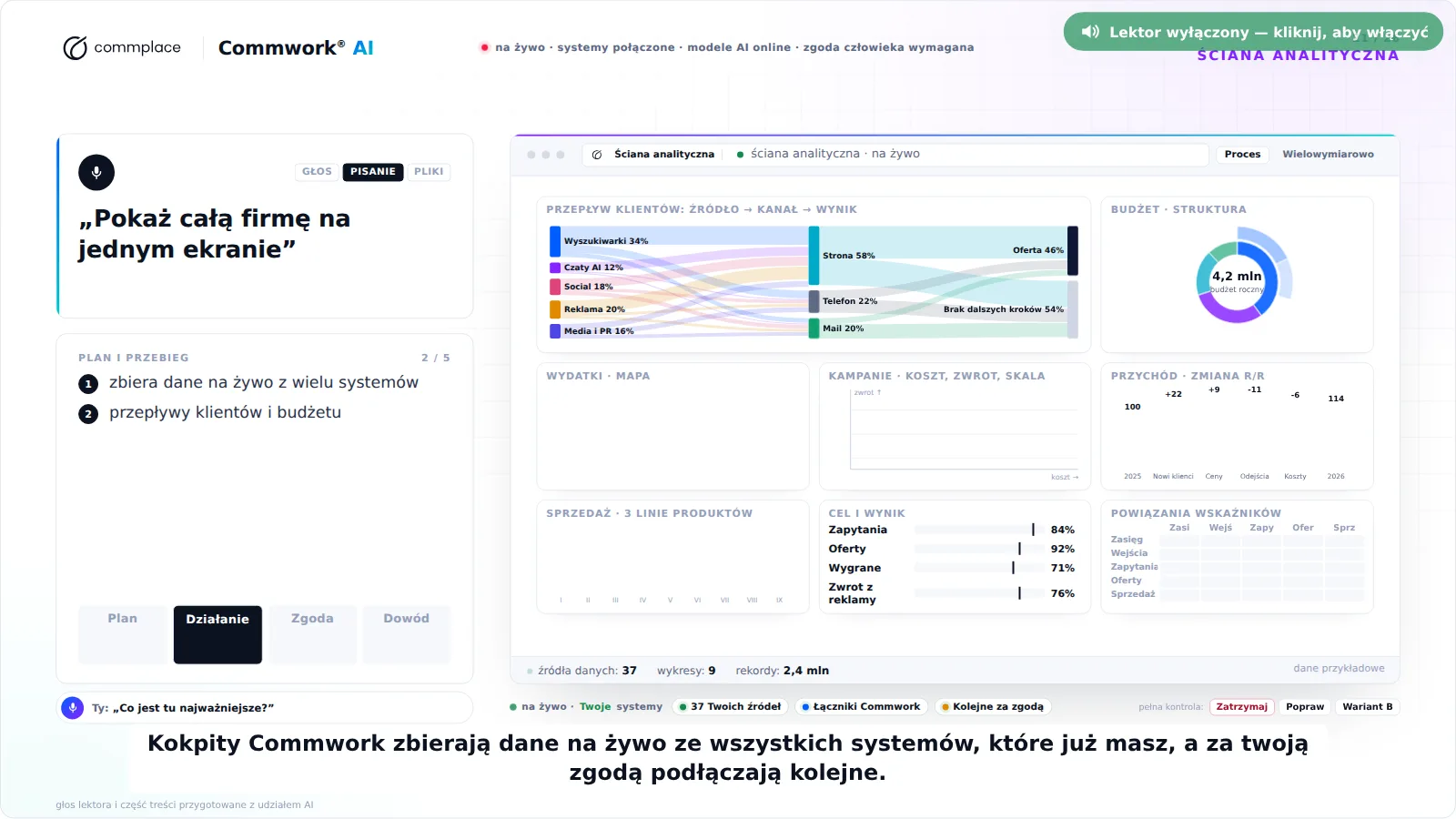Click the red live dot in the header status

coord(484,47)
